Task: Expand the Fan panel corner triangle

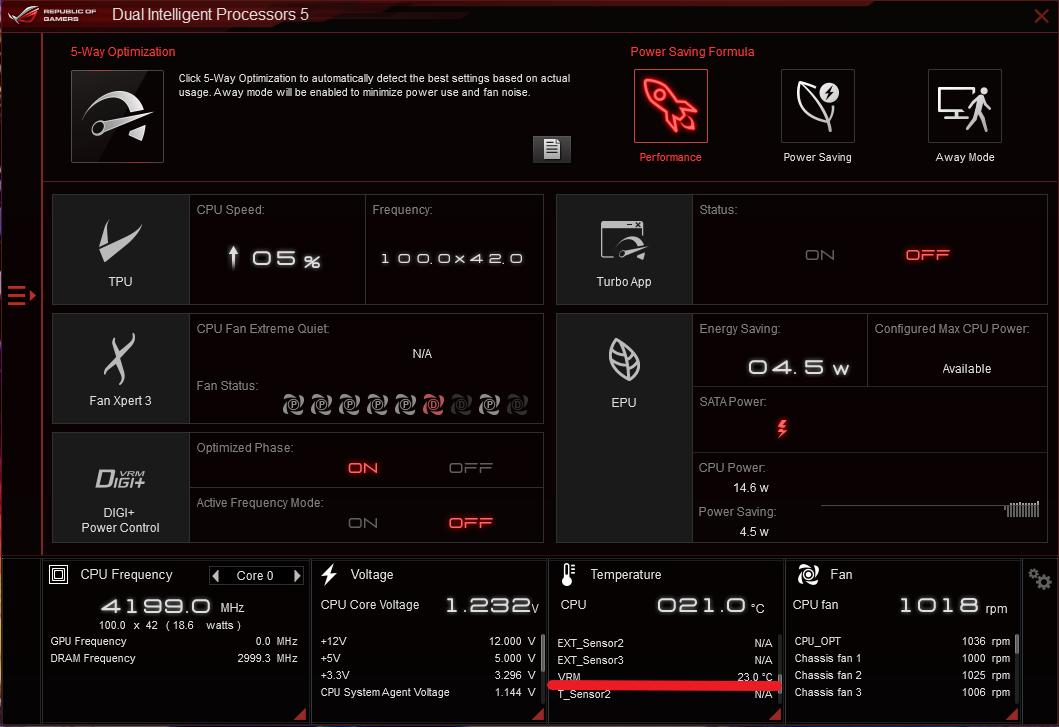Action: pos(1012,714)
